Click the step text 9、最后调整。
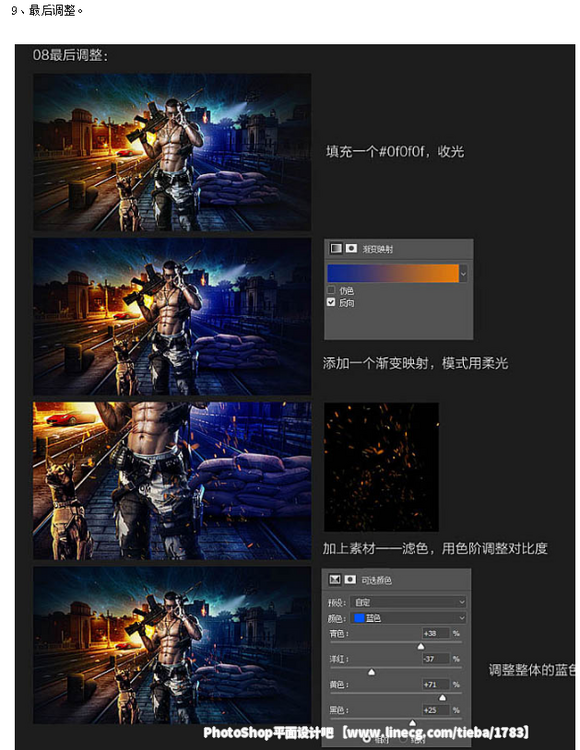The width and height of the screenshot is (580, 750). pyautogui.click(x=47, y=11)
